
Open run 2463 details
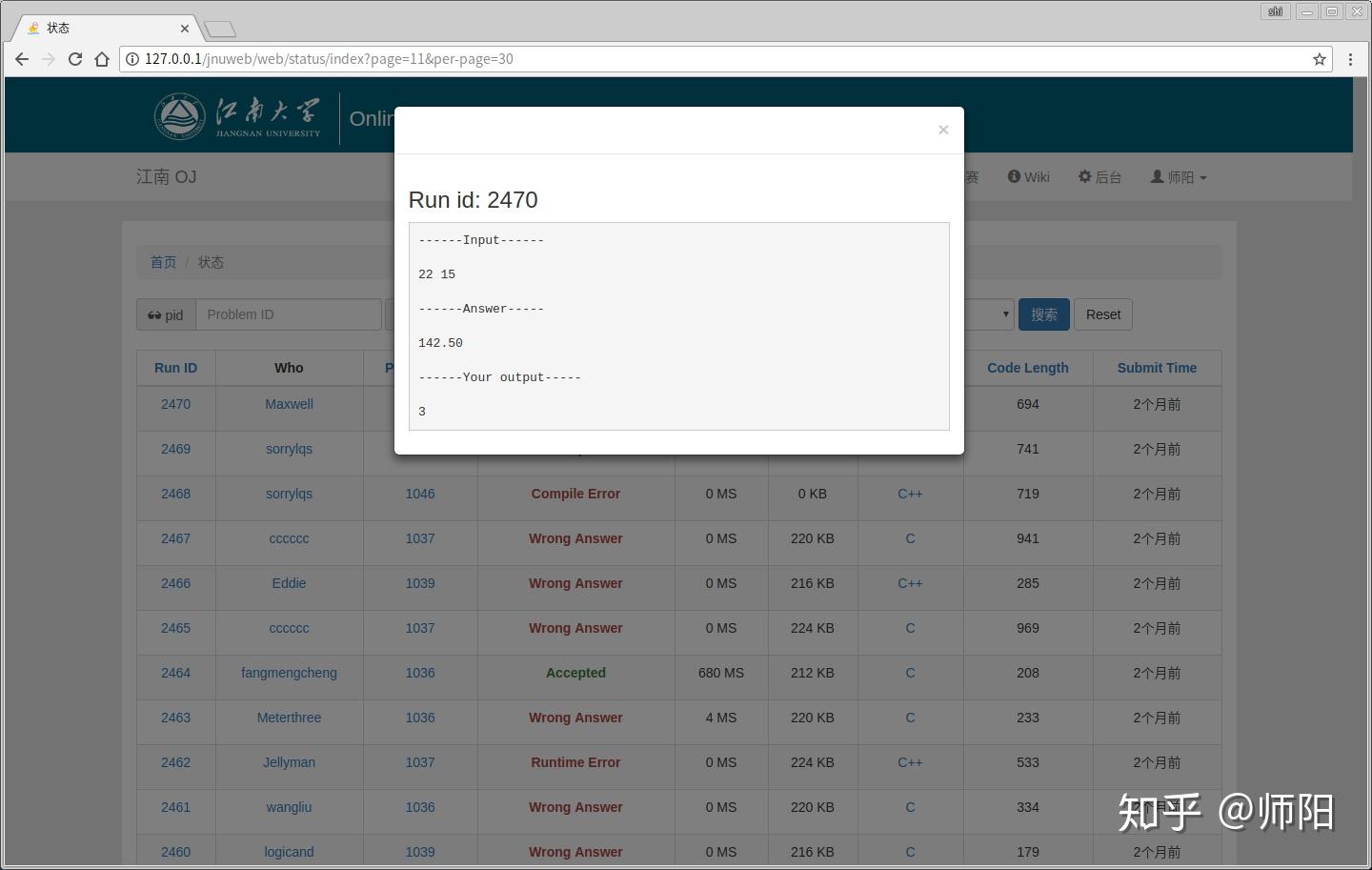click(175, 718)
